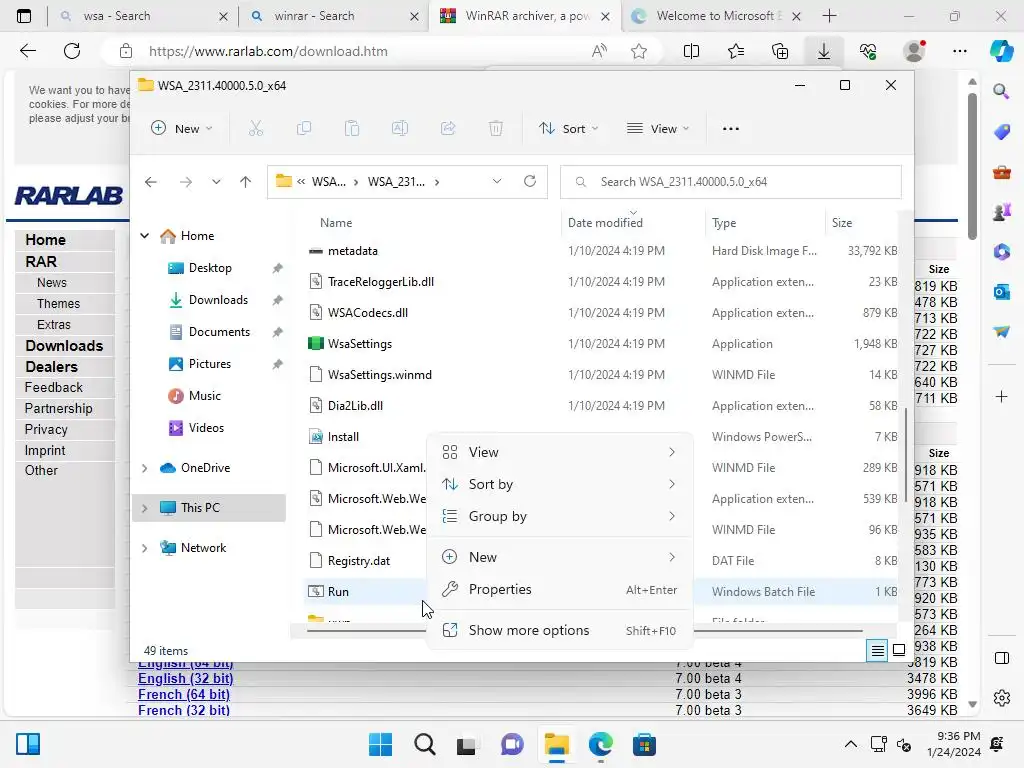
Task: Click the Edge page vertical scrollbar
Action: [x=972, y=167]
